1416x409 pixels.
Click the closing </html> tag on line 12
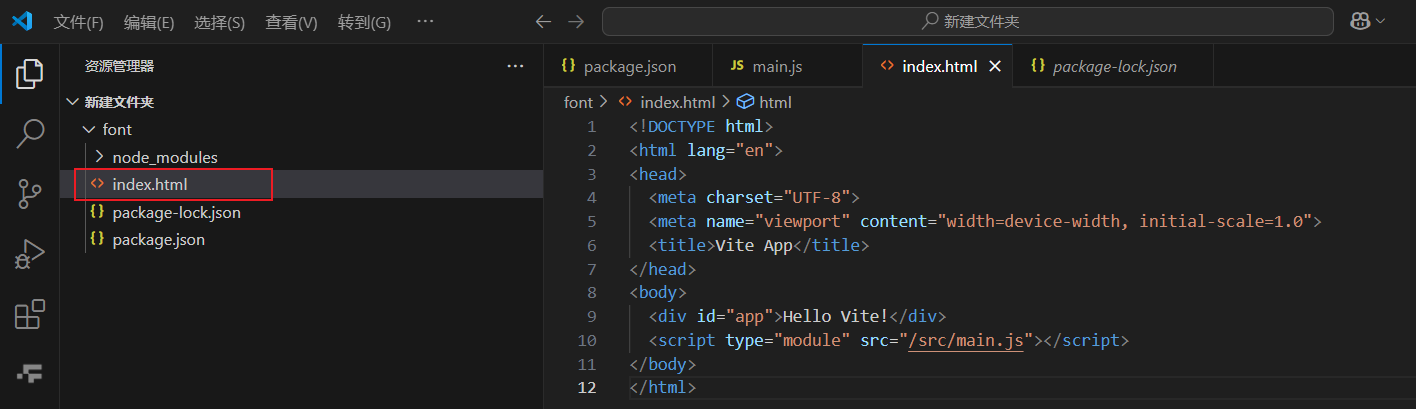click(662, 388)
